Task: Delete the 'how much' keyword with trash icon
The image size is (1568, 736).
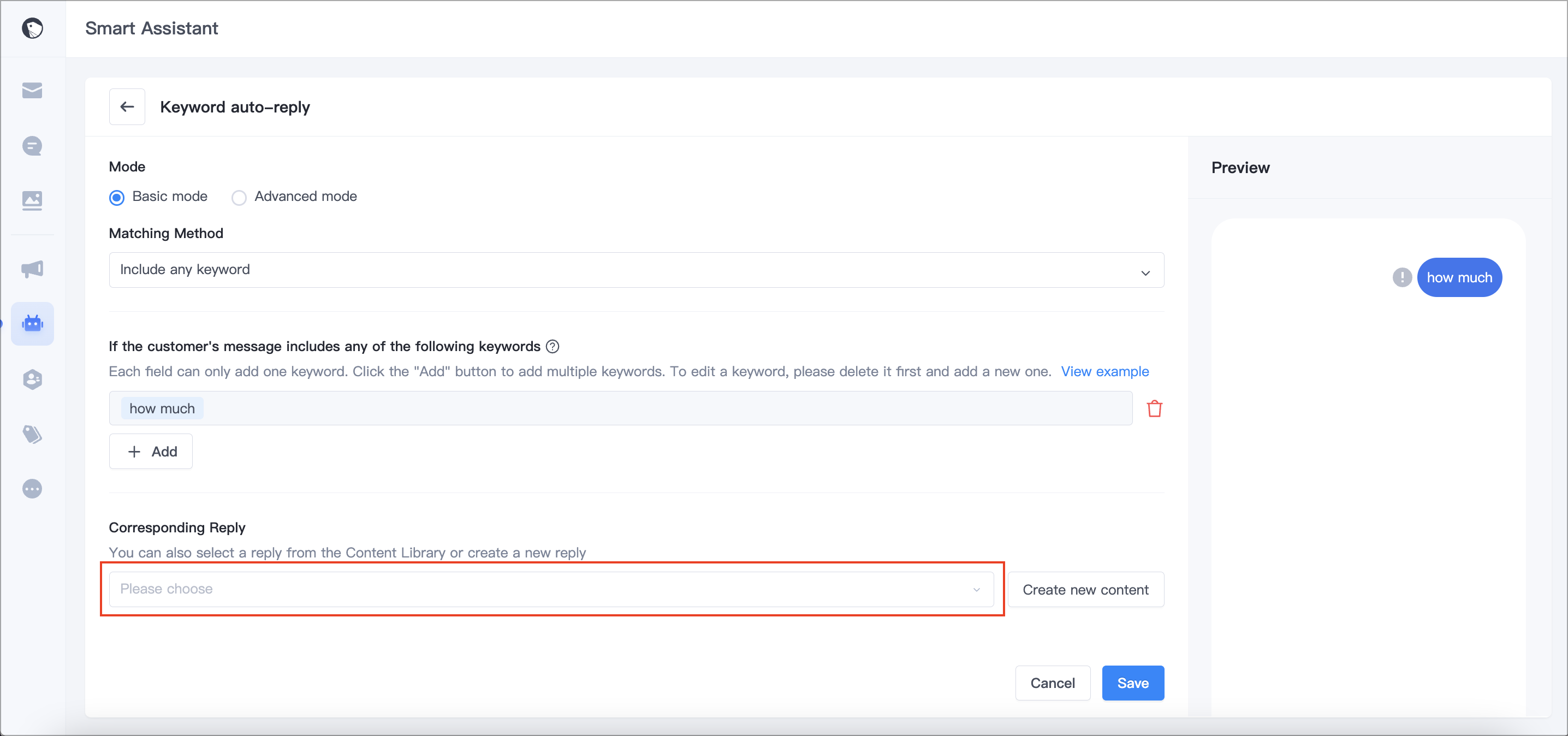Action: click(x=1154, y=408)
